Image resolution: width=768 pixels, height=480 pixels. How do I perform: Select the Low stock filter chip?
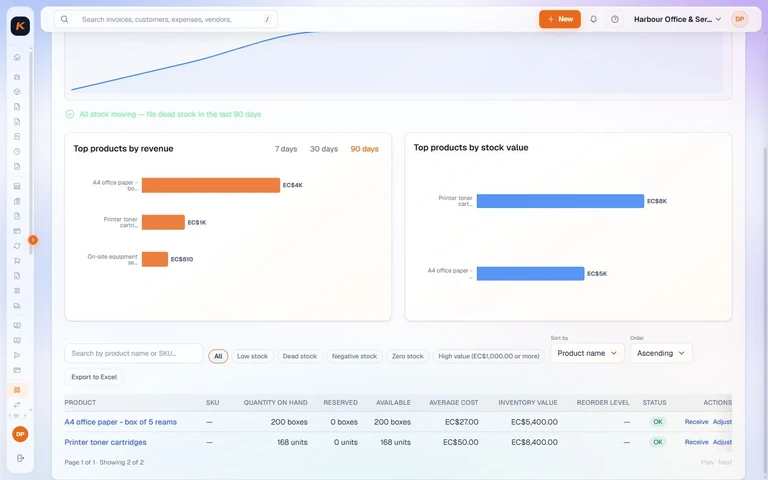coord(252,356)
